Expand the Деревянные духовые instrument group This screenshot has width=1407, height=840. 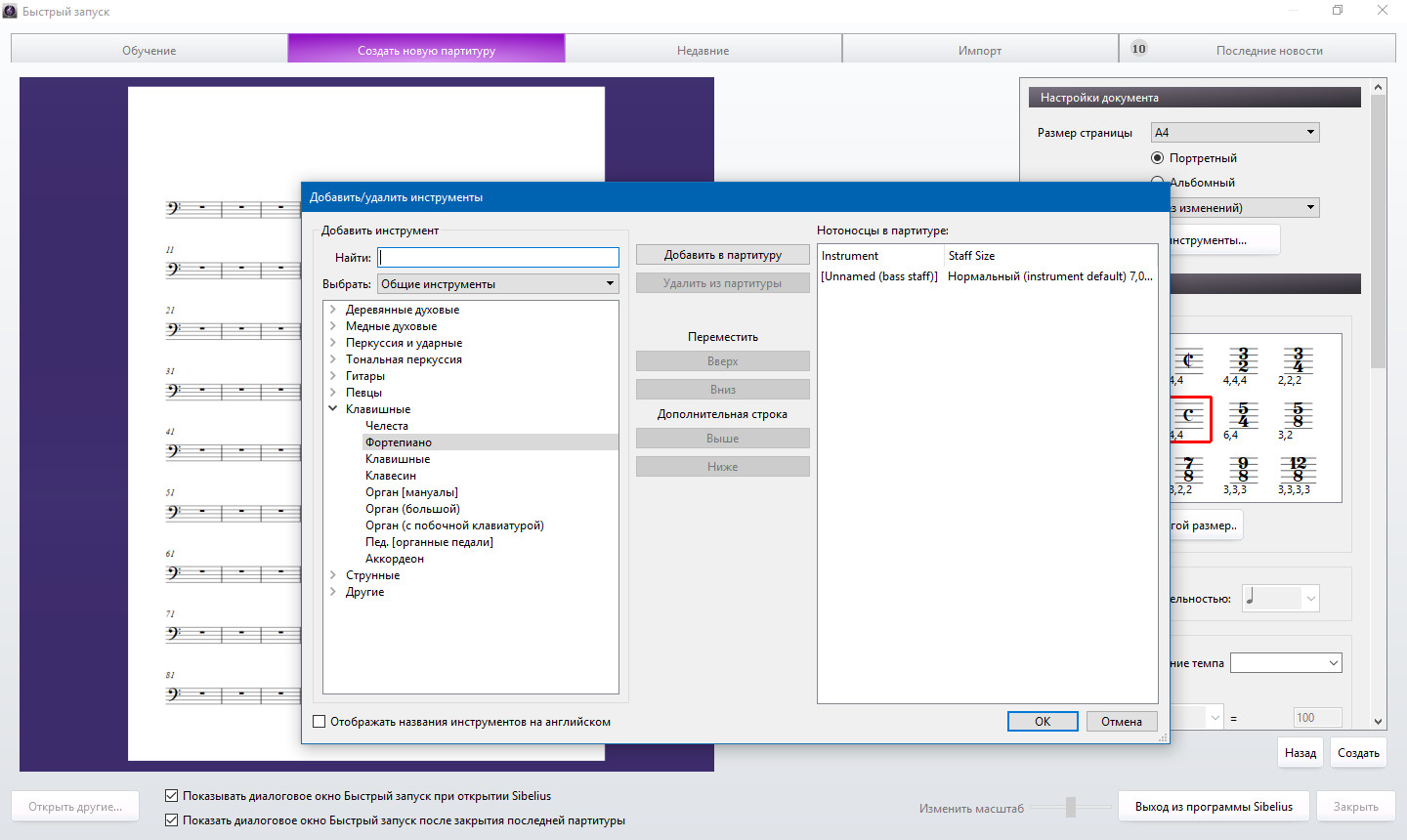click(333, 310)
